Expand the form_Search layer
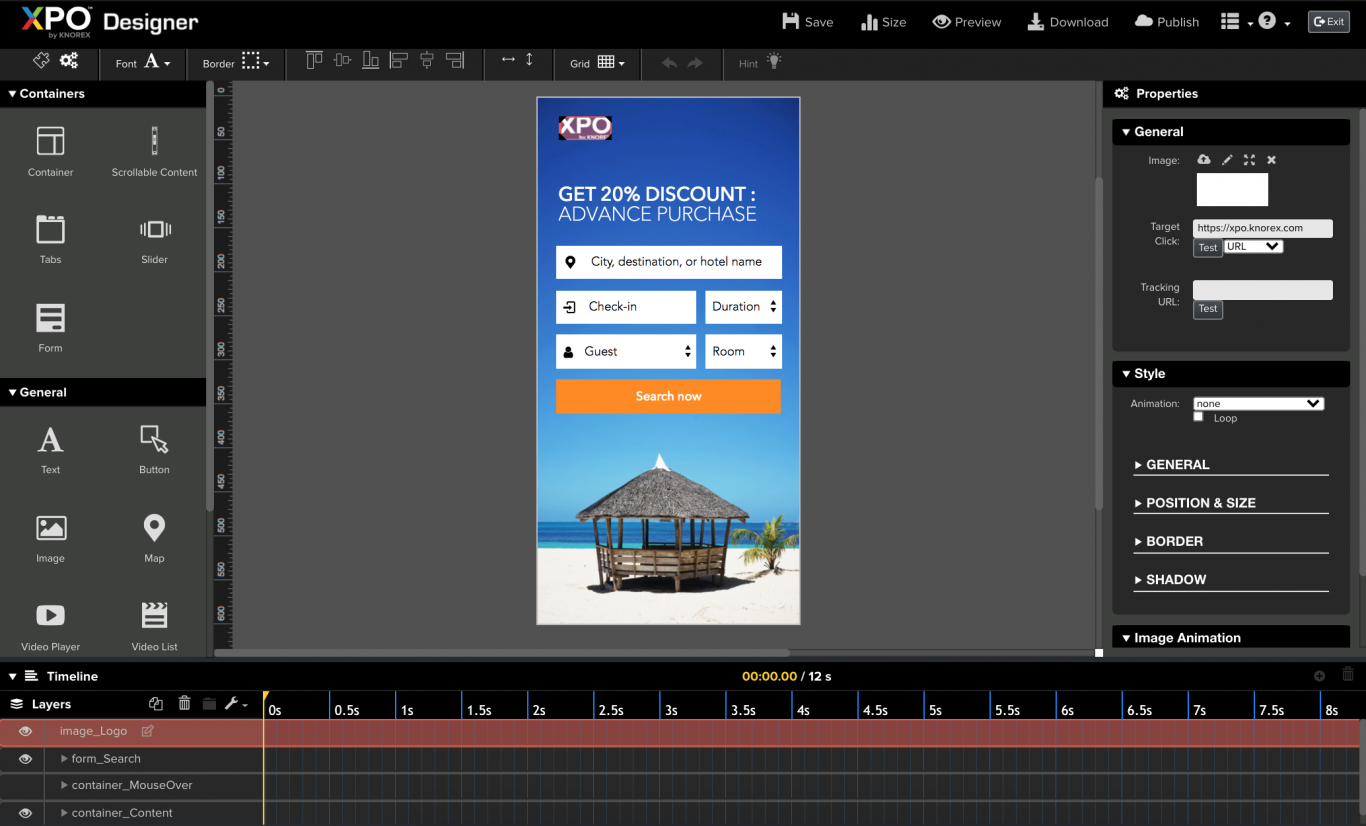The width and height of the screenshot is (1366, 826). point(65,759)
